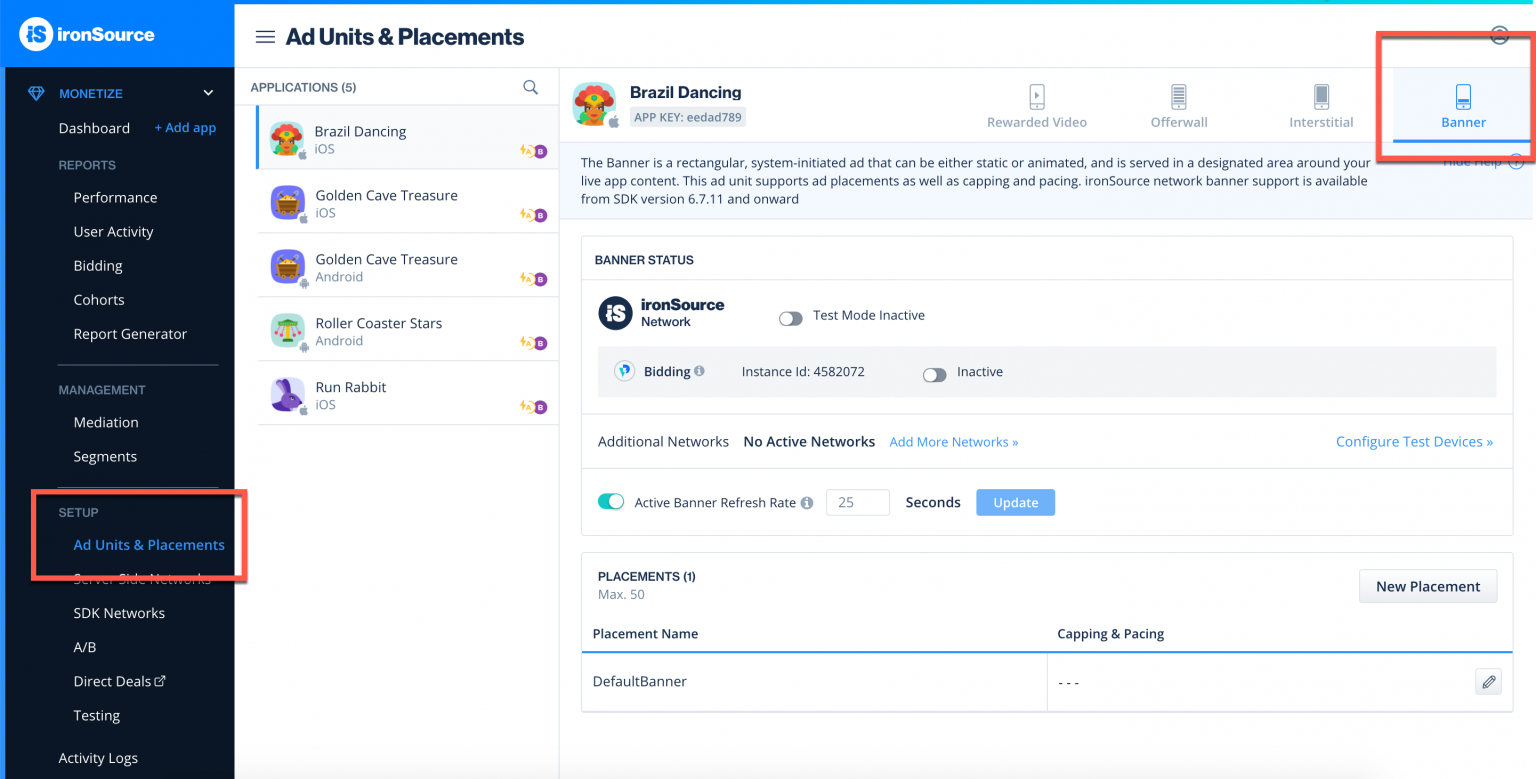
Task: Collapse the Monetize section chevron
Action: [208, 93]
